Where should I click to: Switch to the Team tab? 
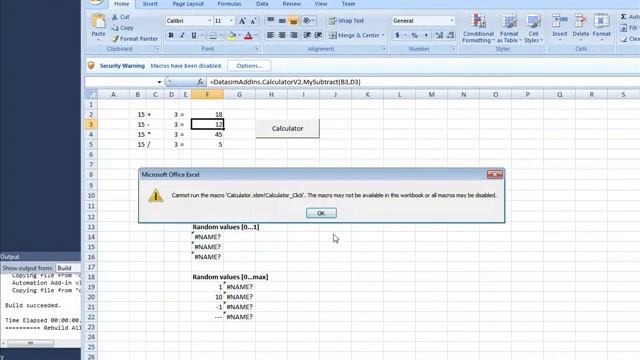[x=348, y=4]
